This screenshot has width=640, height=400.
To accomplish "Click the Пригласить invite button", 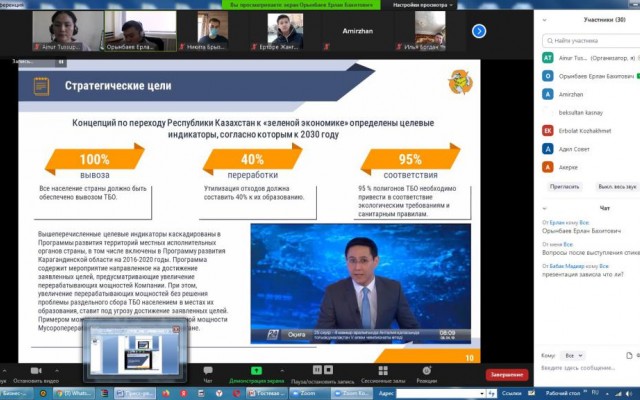I will coord(564,187).
